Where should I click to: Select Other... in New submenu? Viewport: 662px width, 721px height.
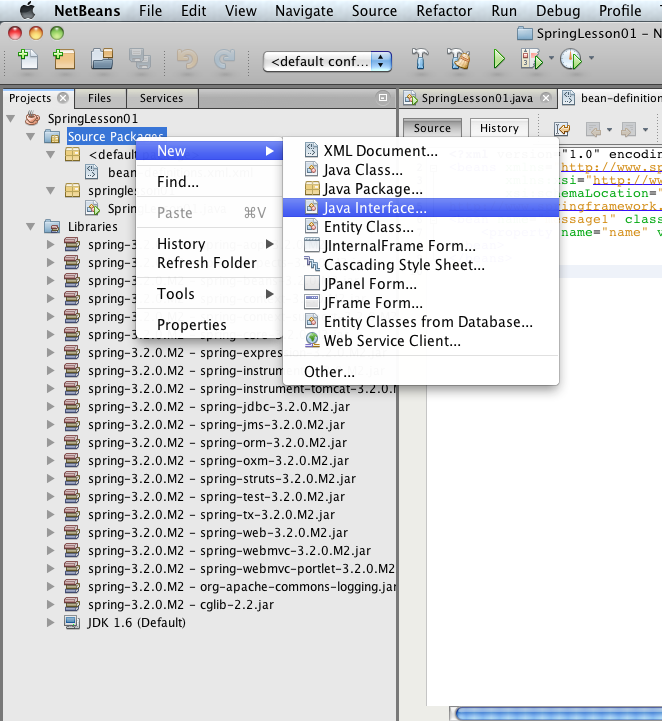pos(421,372)
